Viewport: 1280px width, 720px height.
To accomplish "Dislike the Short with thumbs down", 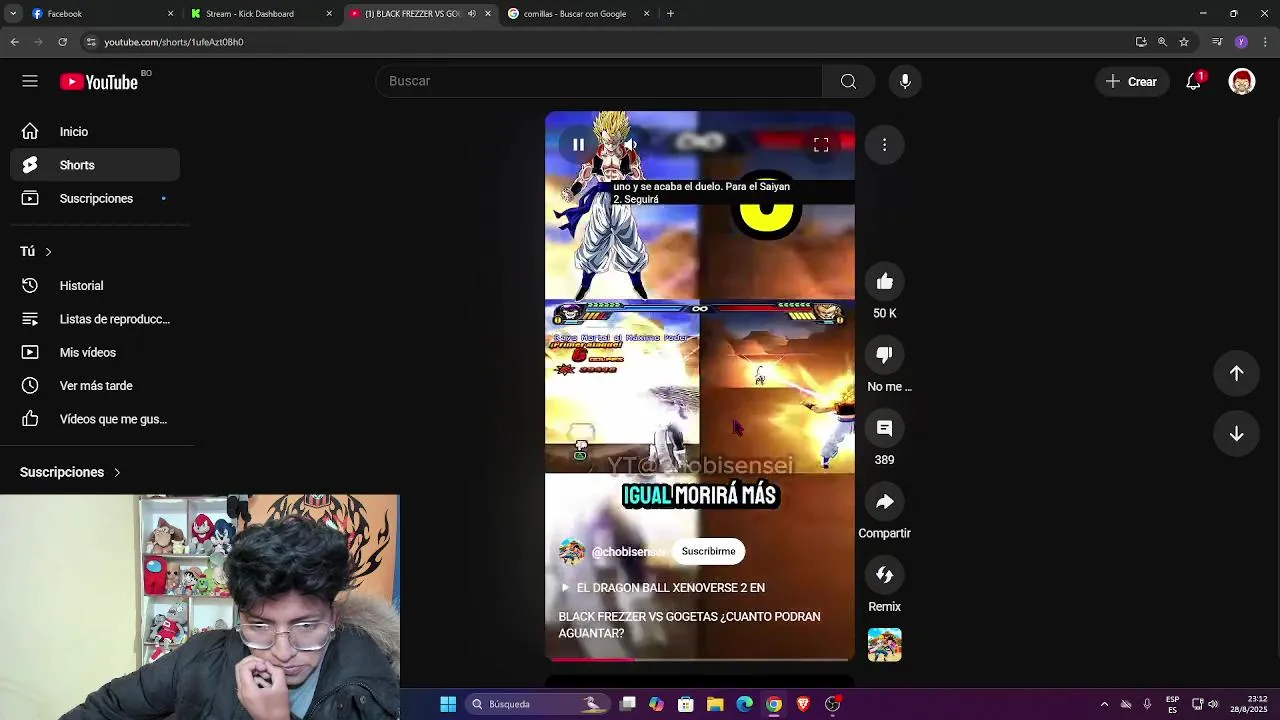I will pyautogui.click(x=885, y=355).
